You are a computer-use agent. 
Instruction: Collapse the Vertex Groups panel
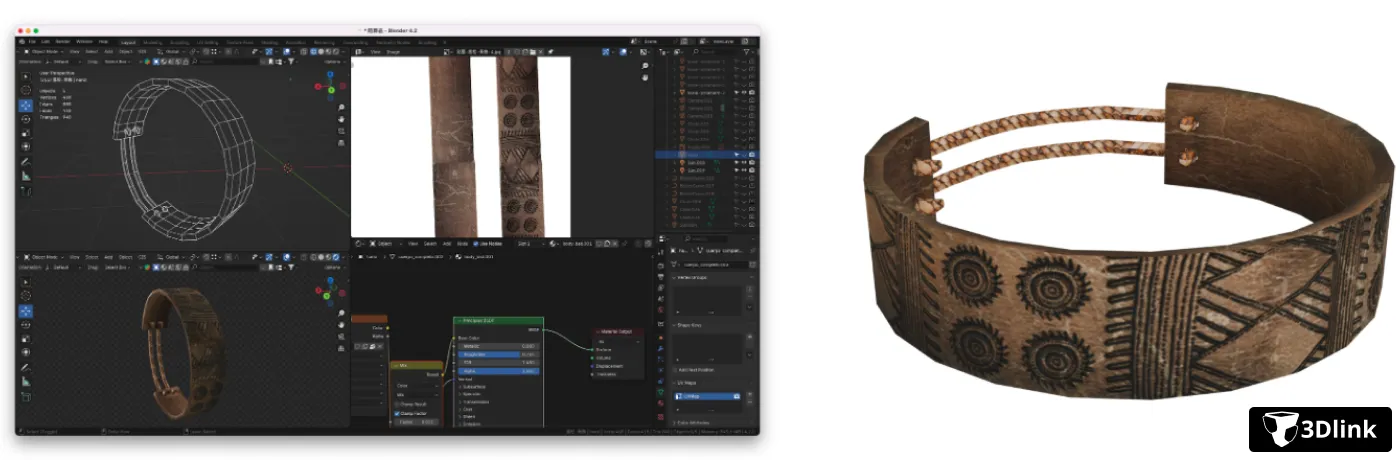tap(690, 277)
